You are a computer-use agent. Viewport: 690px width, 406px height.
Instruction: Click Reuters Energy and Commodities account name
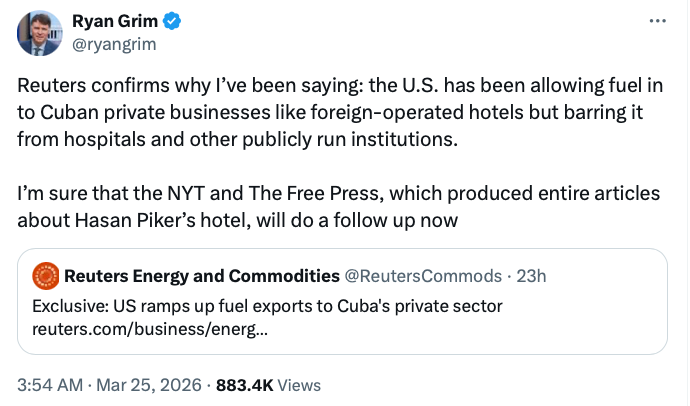tap(201, 275)
